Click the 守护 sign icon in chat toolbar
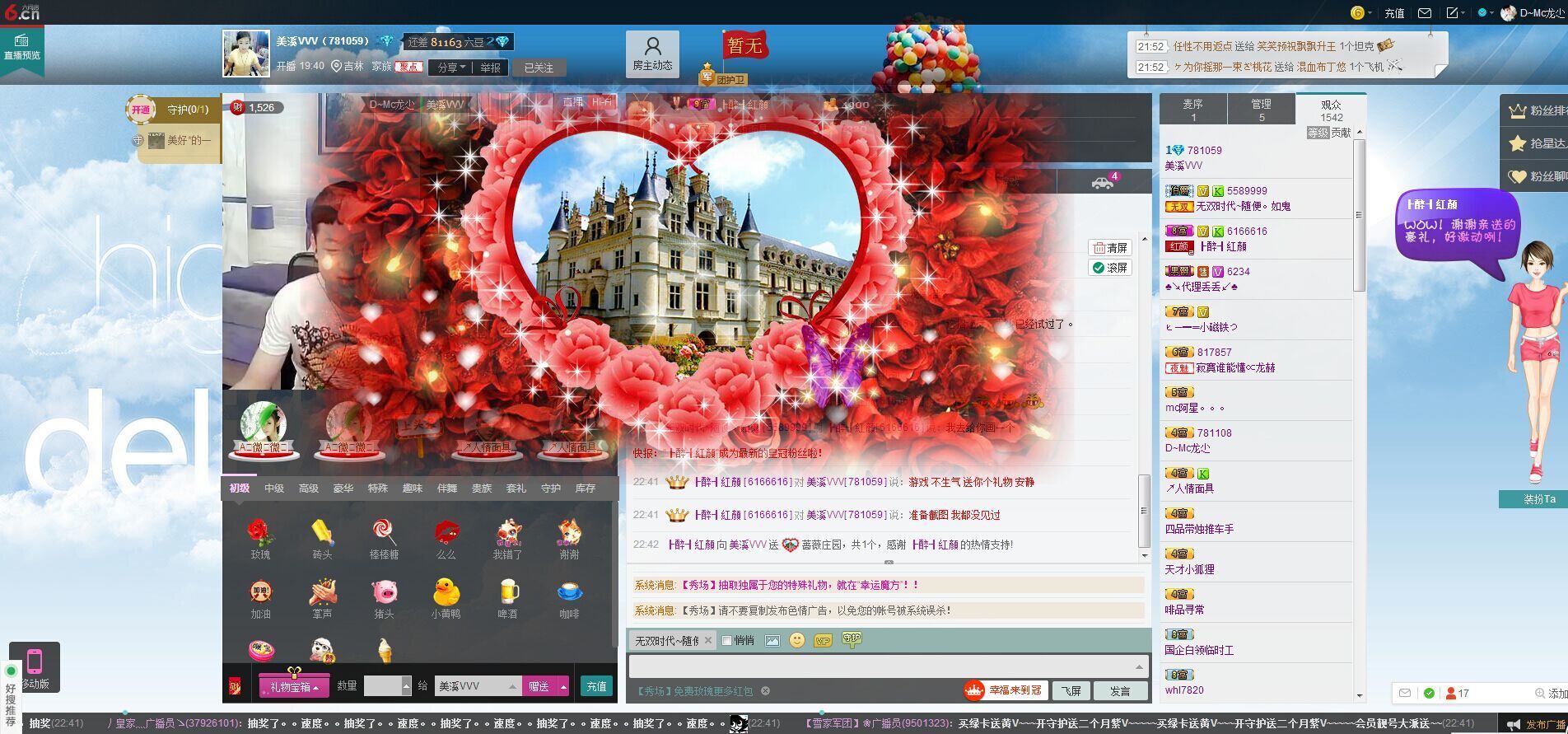The width and height of the screenshot is (1568, 734). 852,639
